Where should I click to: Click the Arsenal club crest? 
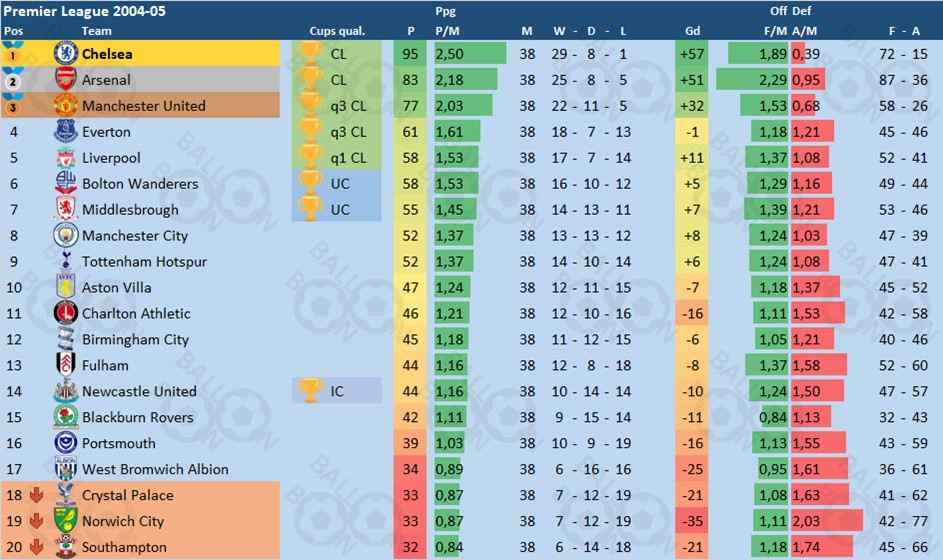[x=65, y=79]
